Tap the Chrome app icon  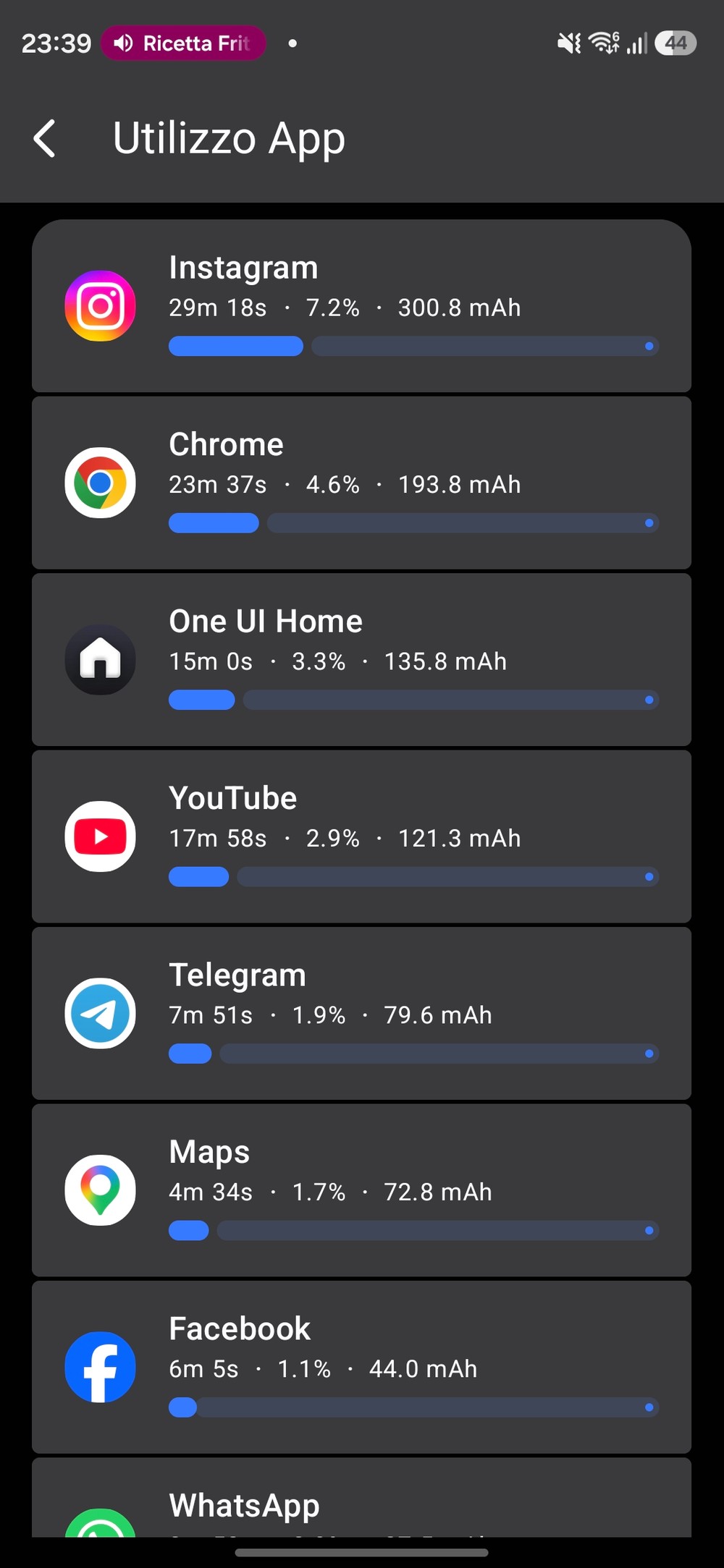pyautogui.click(x=100, y=483)
